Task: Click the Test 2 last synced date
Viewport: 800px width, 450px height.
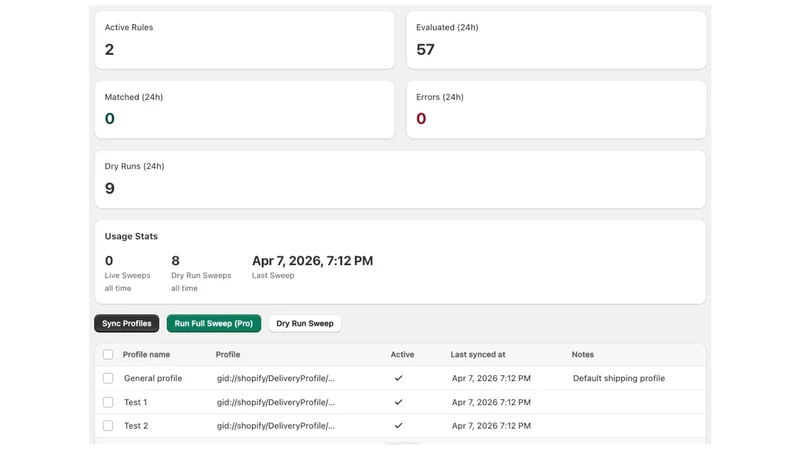Action: coord(491,426)
